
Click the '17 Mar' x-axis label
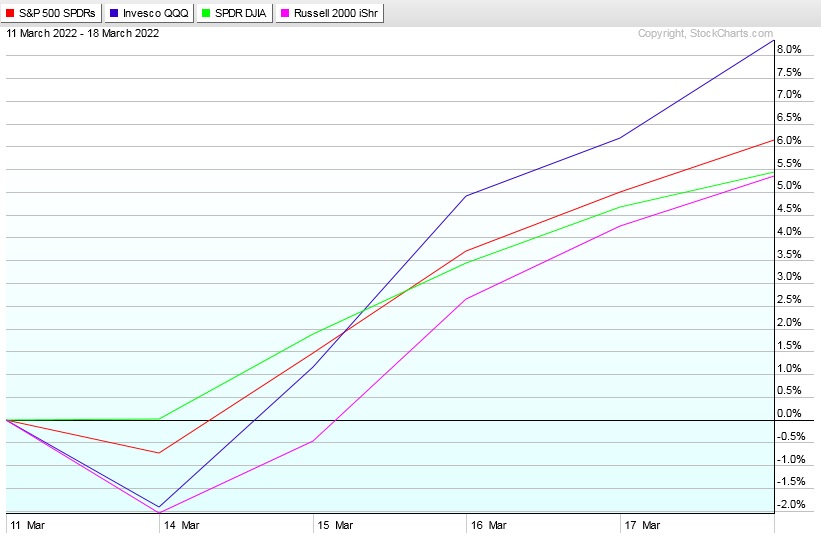click(642, 525)
